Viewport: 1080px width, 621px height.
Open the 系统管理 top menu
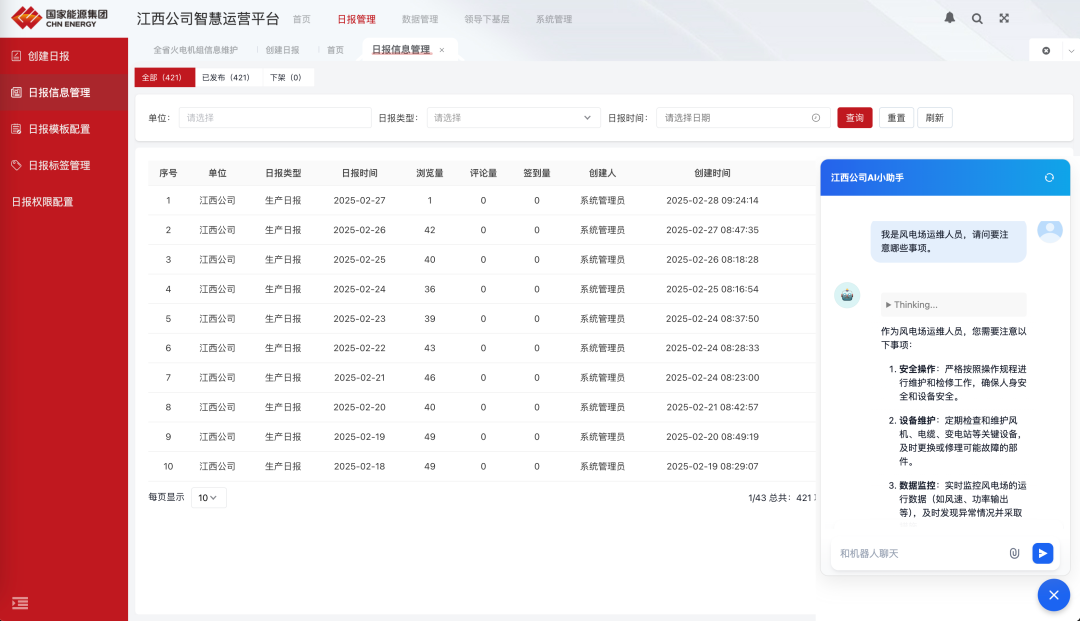554,19
